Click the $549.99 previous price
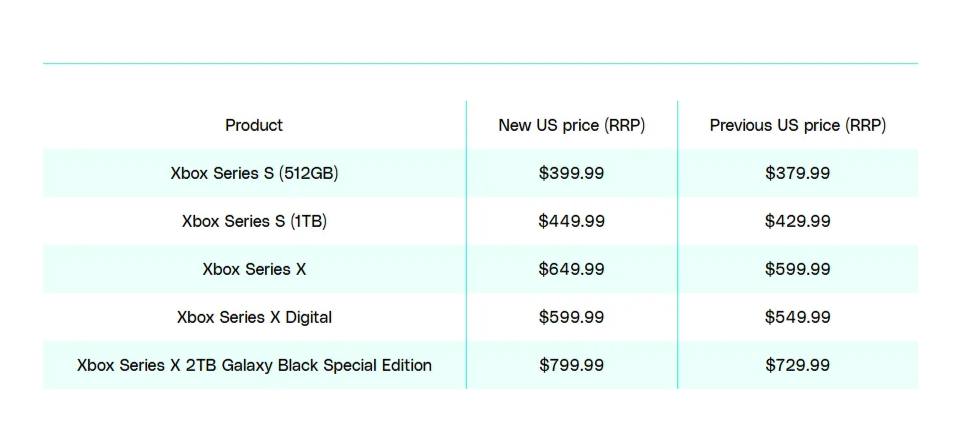This screenshot has width=959, height=443. [797, 317]
